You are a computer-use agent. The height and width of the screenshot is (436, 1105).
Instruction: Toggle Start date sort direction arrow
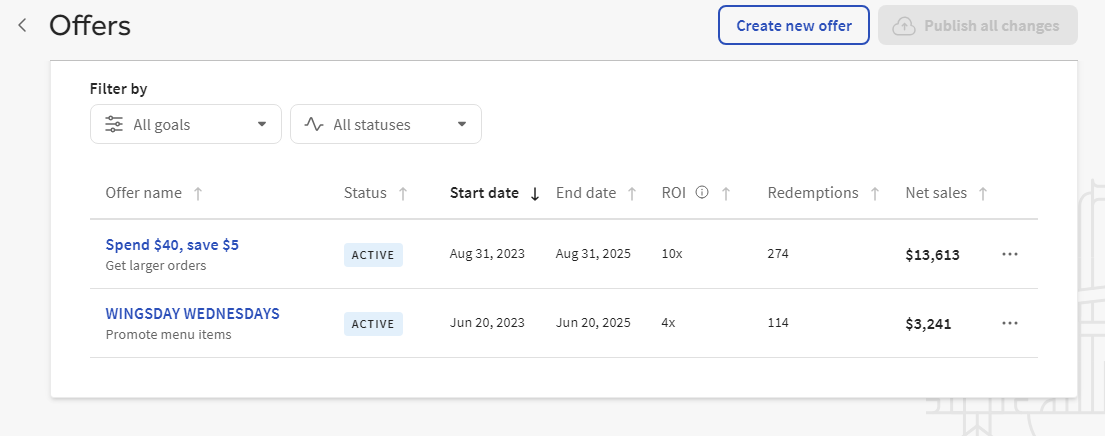click(535, 194)
